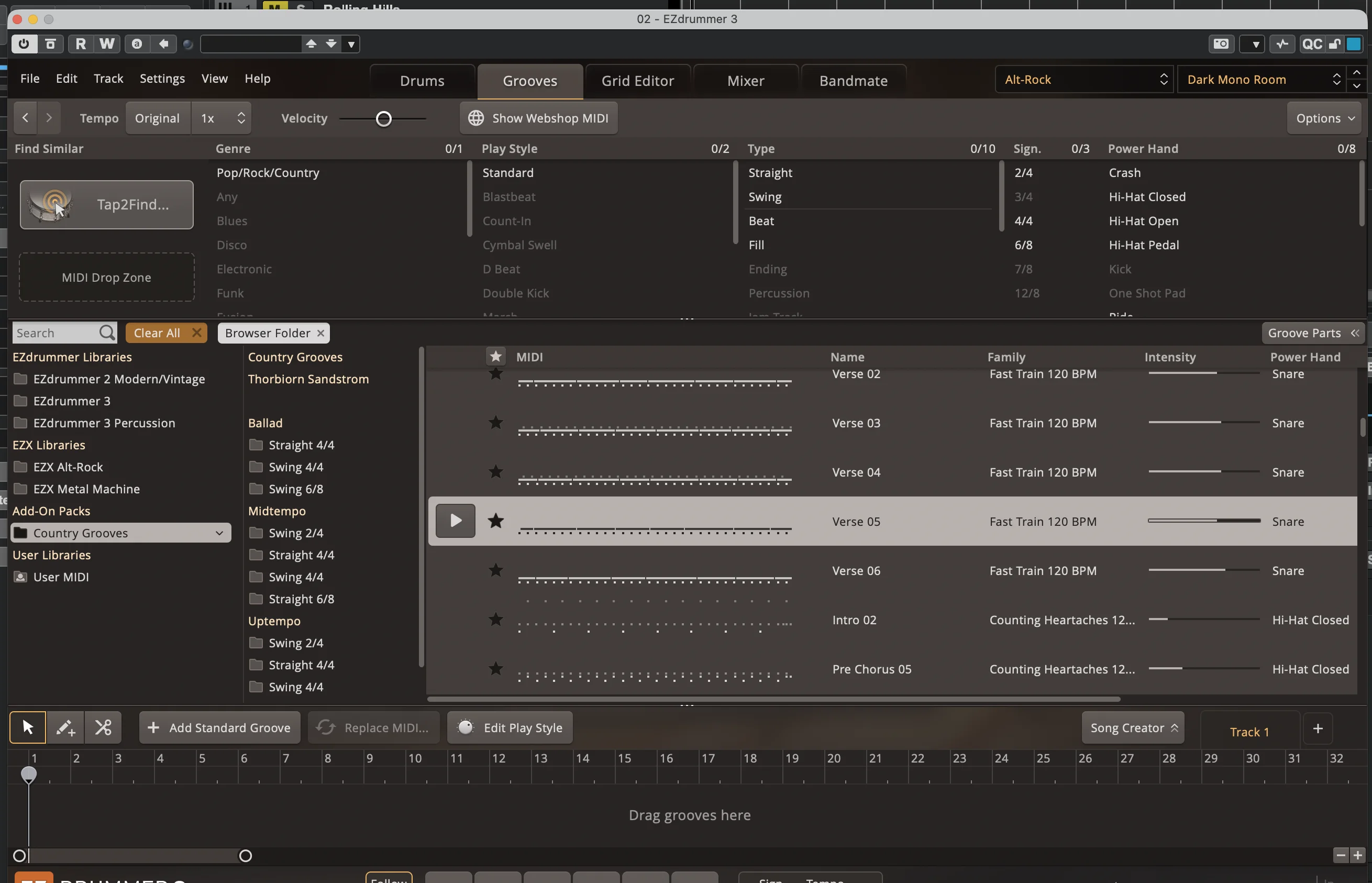Select the arrow pointer tool
This screenshot has width=1372, height=883.
pyautogui.click(x=28, y=727)
